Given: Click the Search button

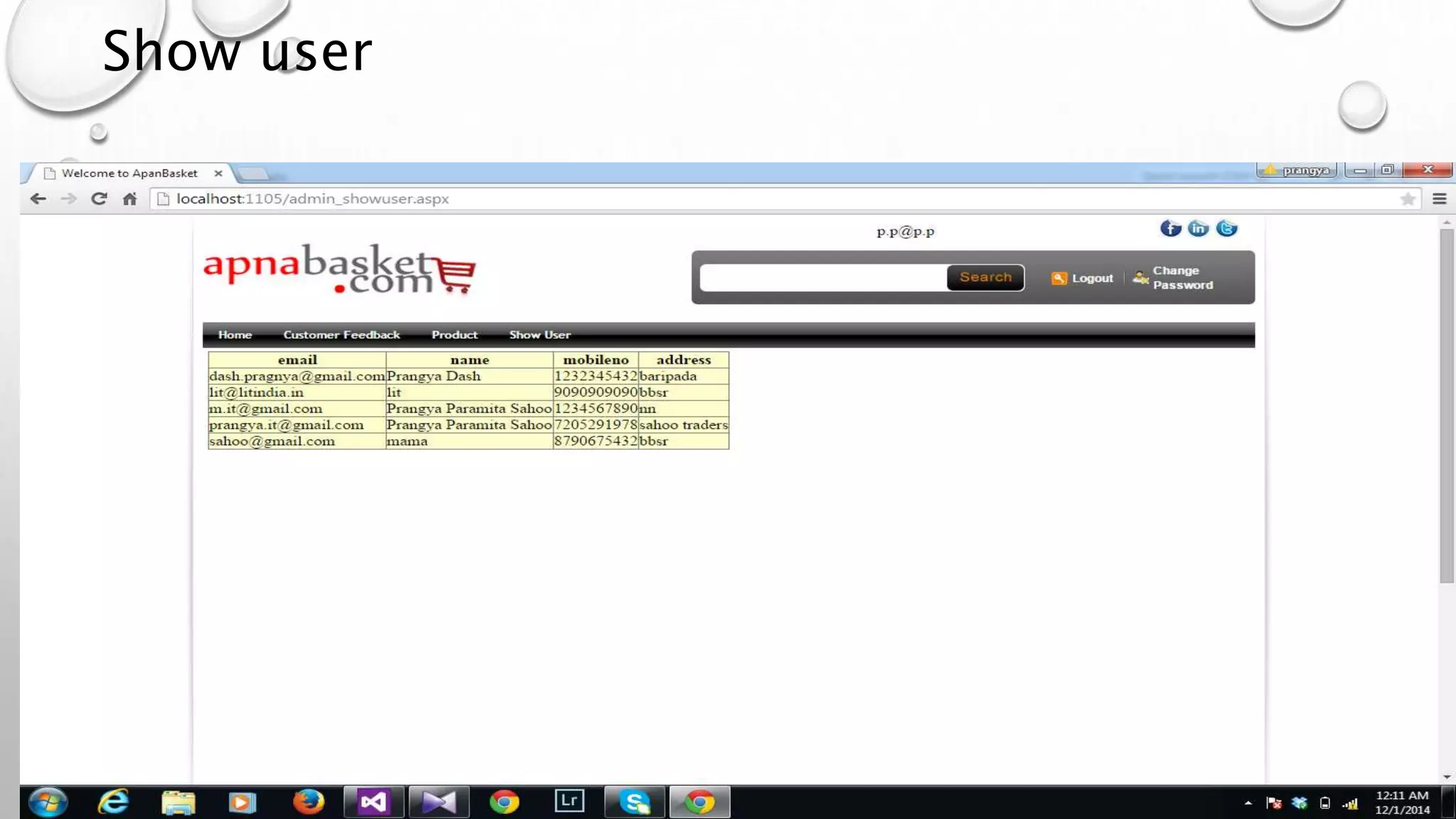Looking at the screenshot, I should [985, 277].
